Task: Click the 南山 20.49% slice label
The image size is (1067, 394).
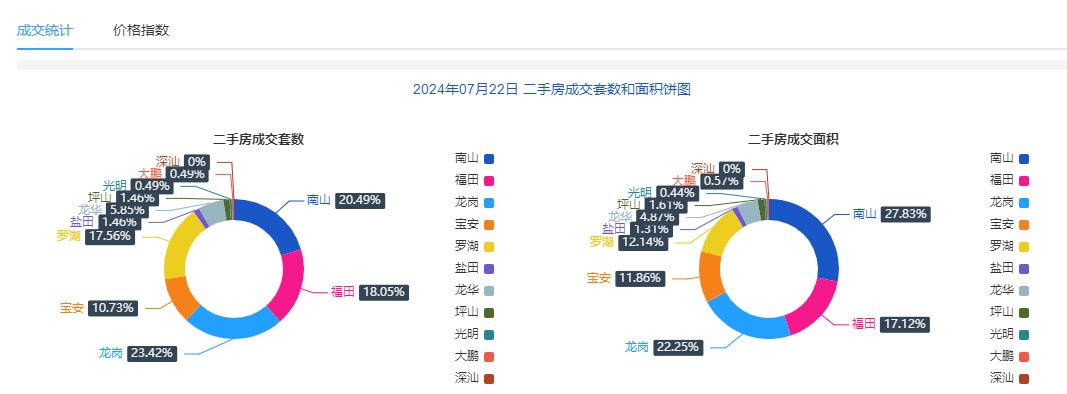Action: pos(346,200)
